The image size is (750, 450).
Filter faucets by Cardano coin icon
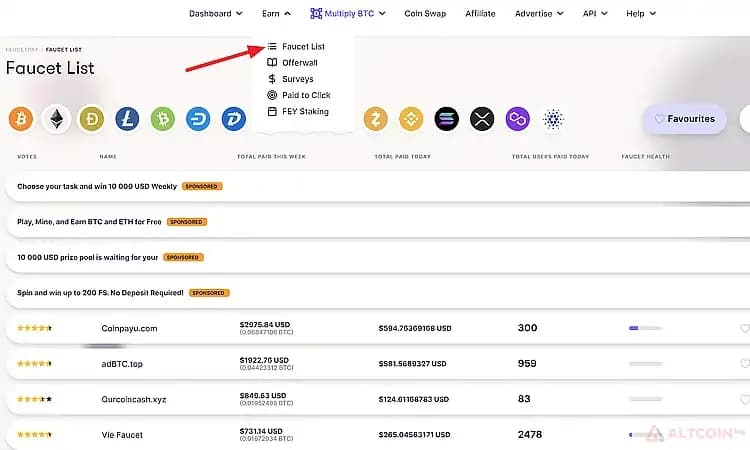(x=553, y=119)
